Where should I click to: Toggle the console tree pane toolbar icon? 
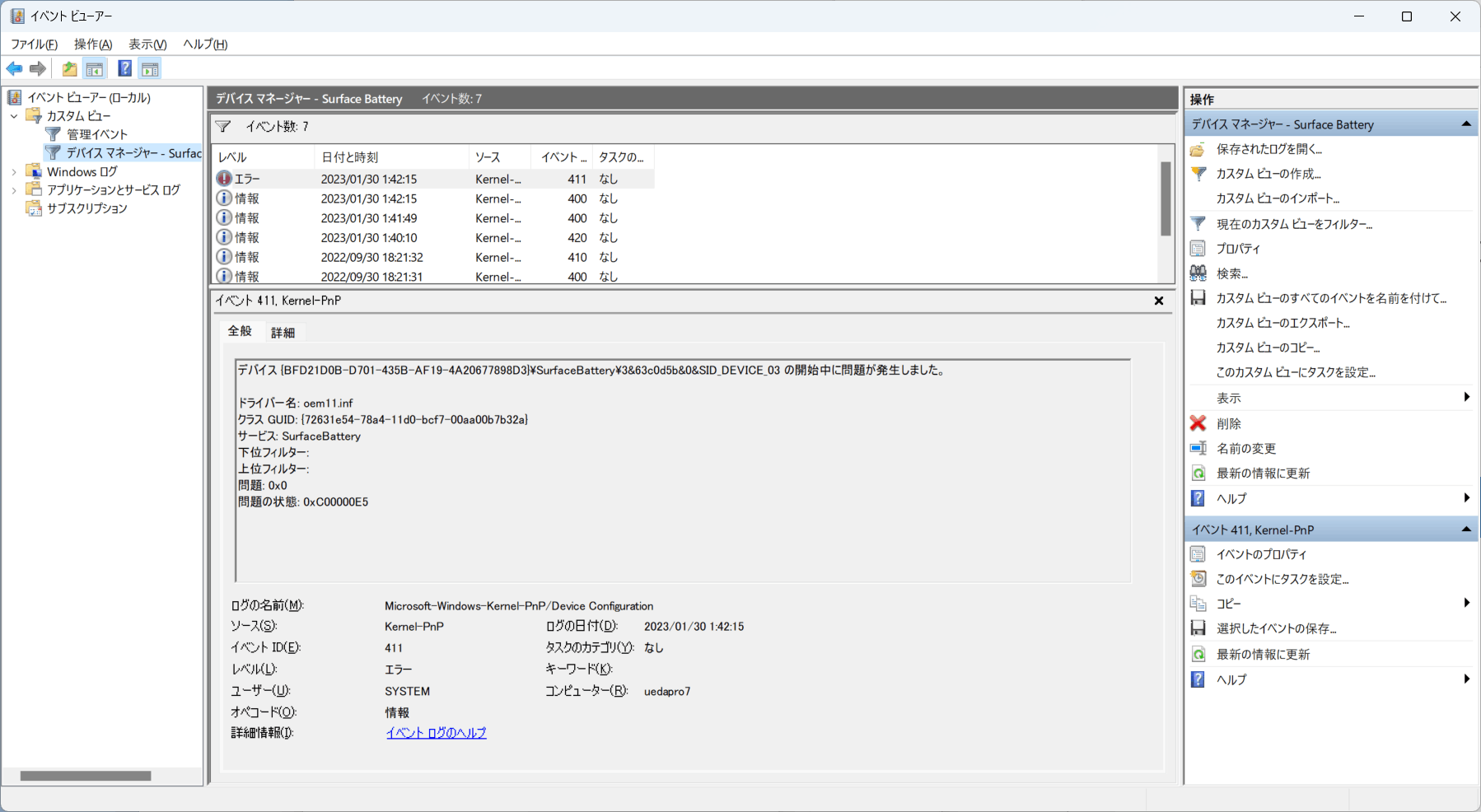95,69
